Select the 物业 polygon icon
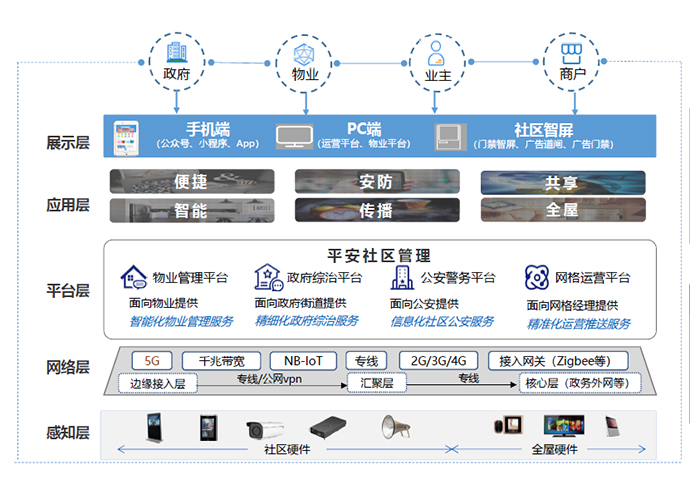This screenshot has width=700, height=503. [304, 55]
